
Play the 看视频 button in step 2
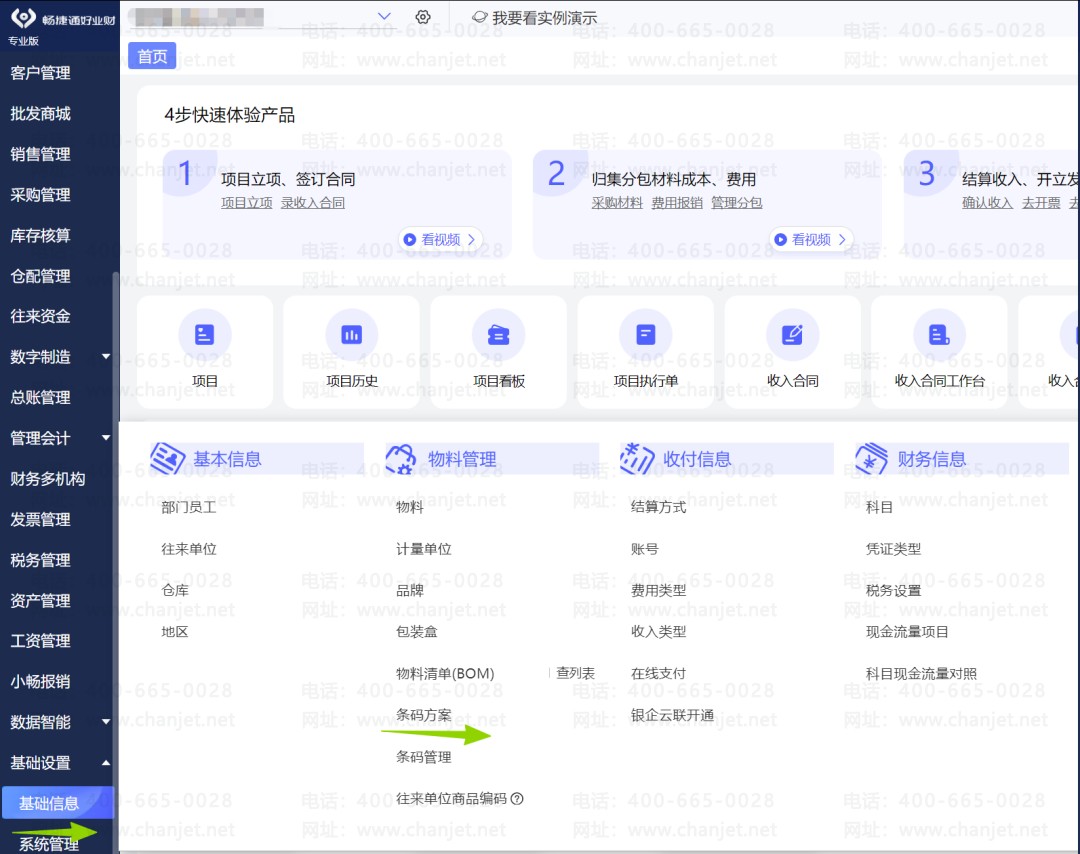(x=811, y=240)
